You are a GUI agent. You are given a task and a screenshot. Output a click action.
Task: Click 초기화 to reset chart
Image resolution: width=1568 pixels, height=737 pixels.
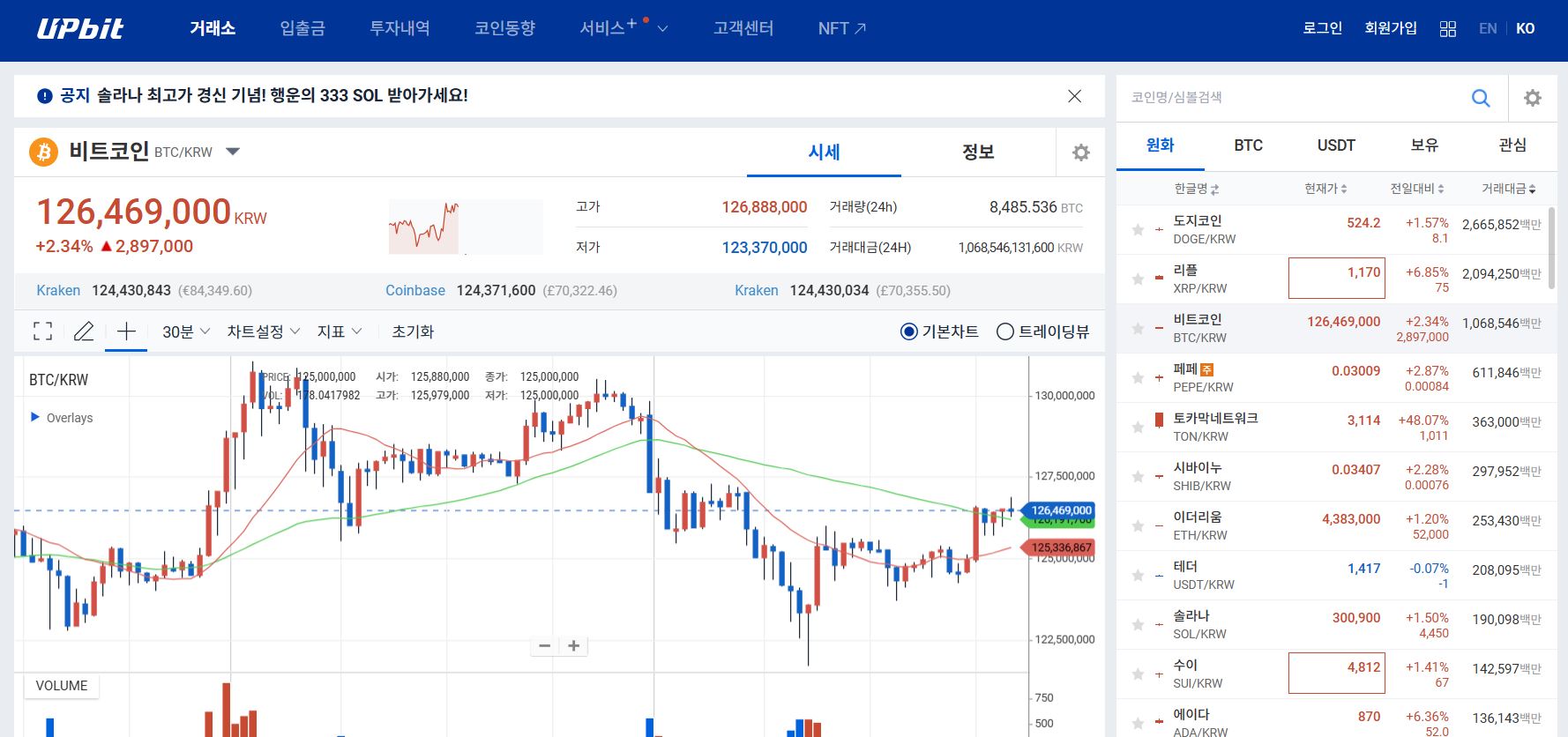[413, 331]
